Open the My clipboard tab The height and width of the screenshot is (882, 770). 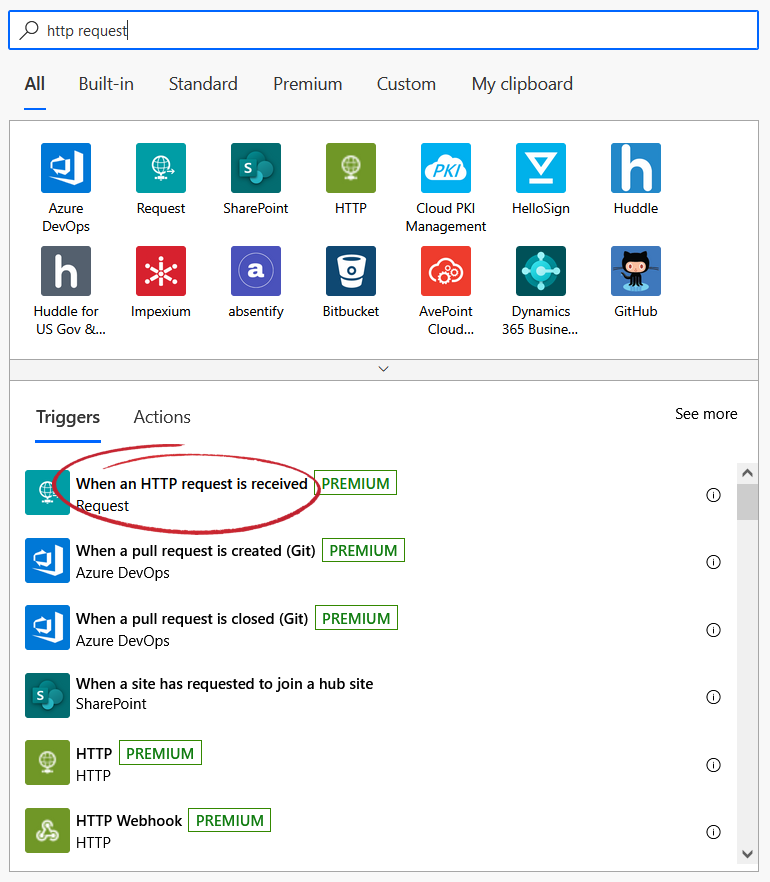(x=522, y=84)
